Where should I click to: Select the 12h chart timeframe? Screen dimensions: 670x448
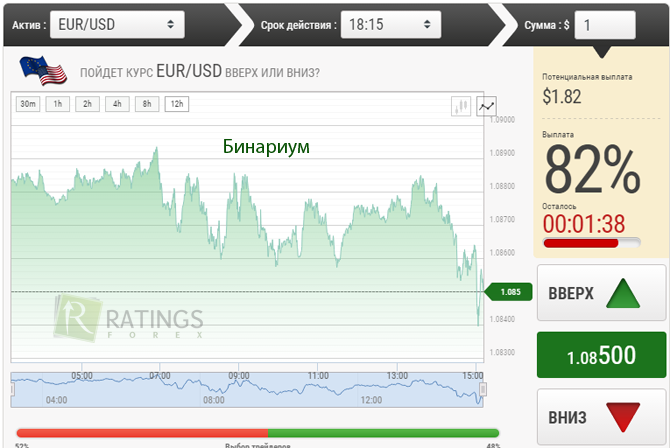(177, 104)
